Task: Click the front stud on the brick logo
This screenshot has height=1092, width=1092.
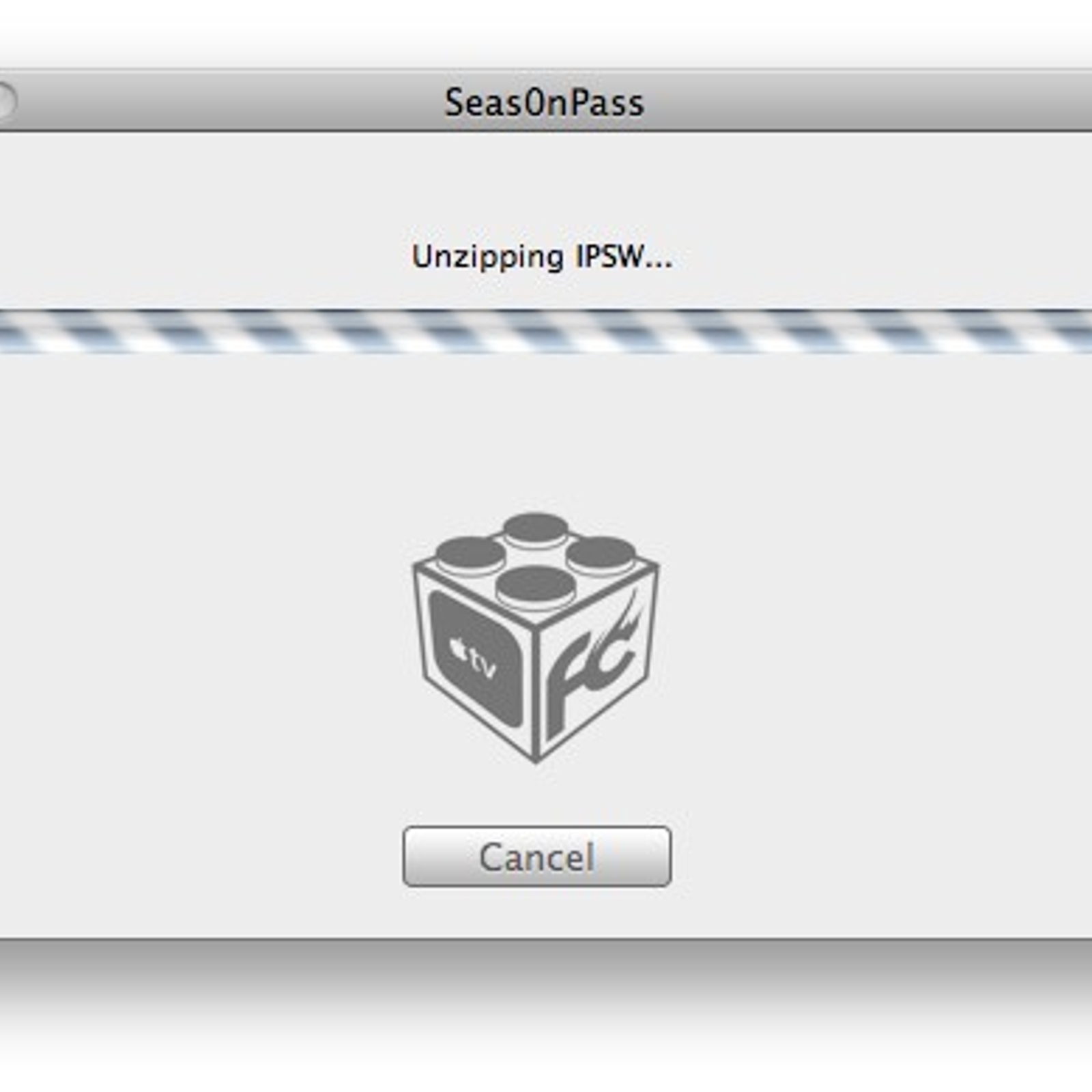Action: pos(536,588)
